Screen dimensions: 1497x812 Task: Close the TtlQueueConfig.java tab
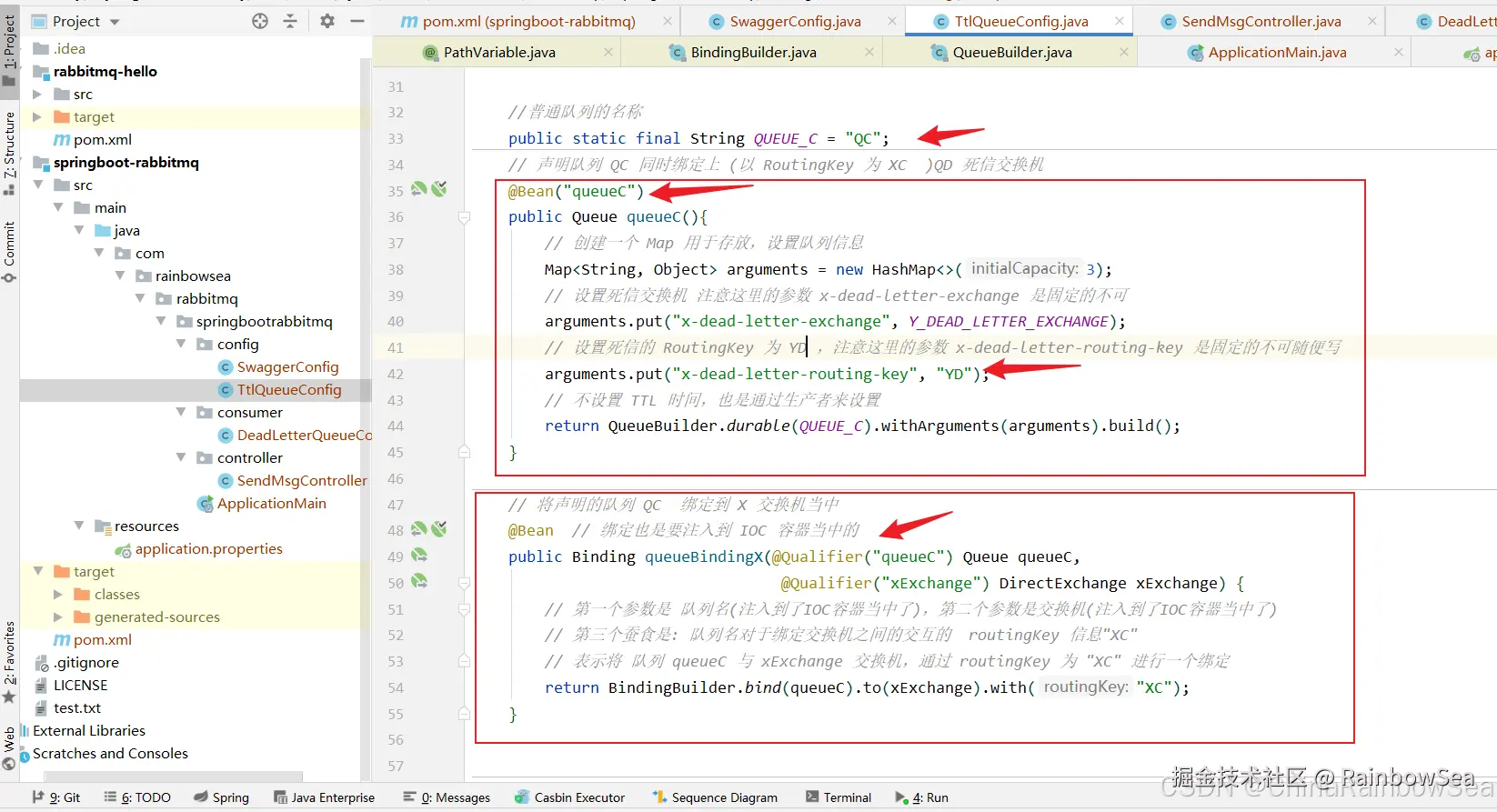click(x=1120, y=21)
